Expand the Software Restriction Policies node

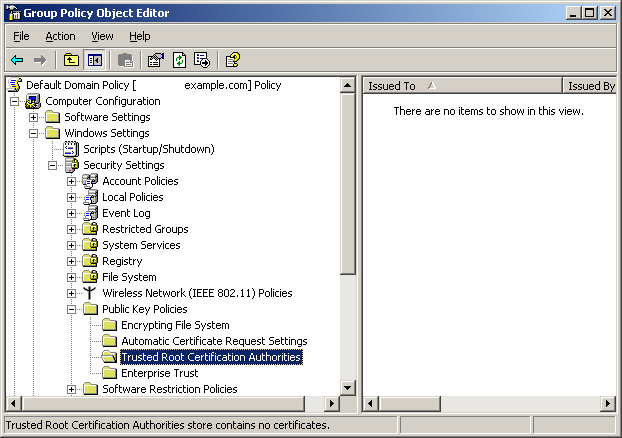click(72, 389)
